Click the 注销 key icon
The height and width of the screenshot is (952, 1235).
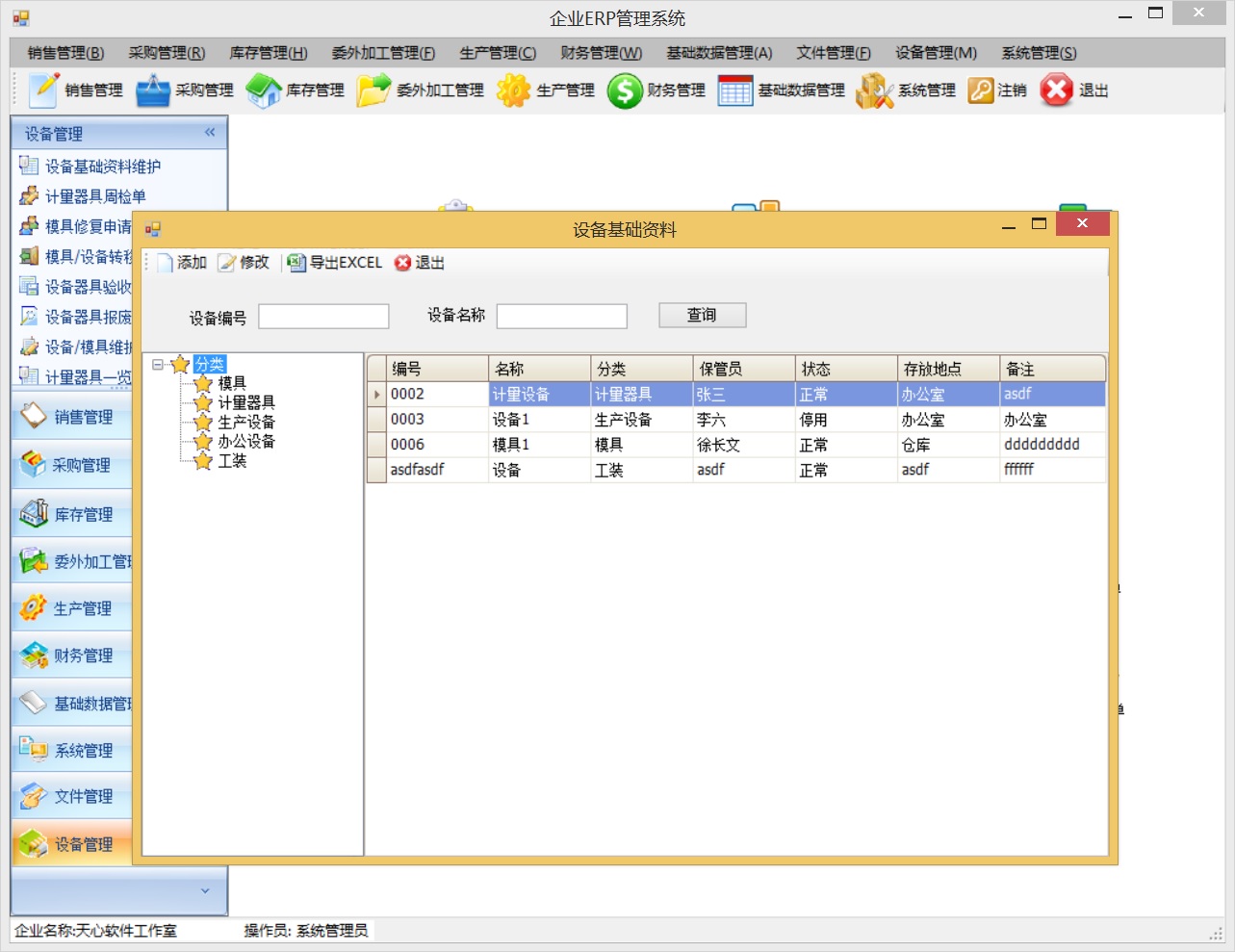(x=980, y=90)
